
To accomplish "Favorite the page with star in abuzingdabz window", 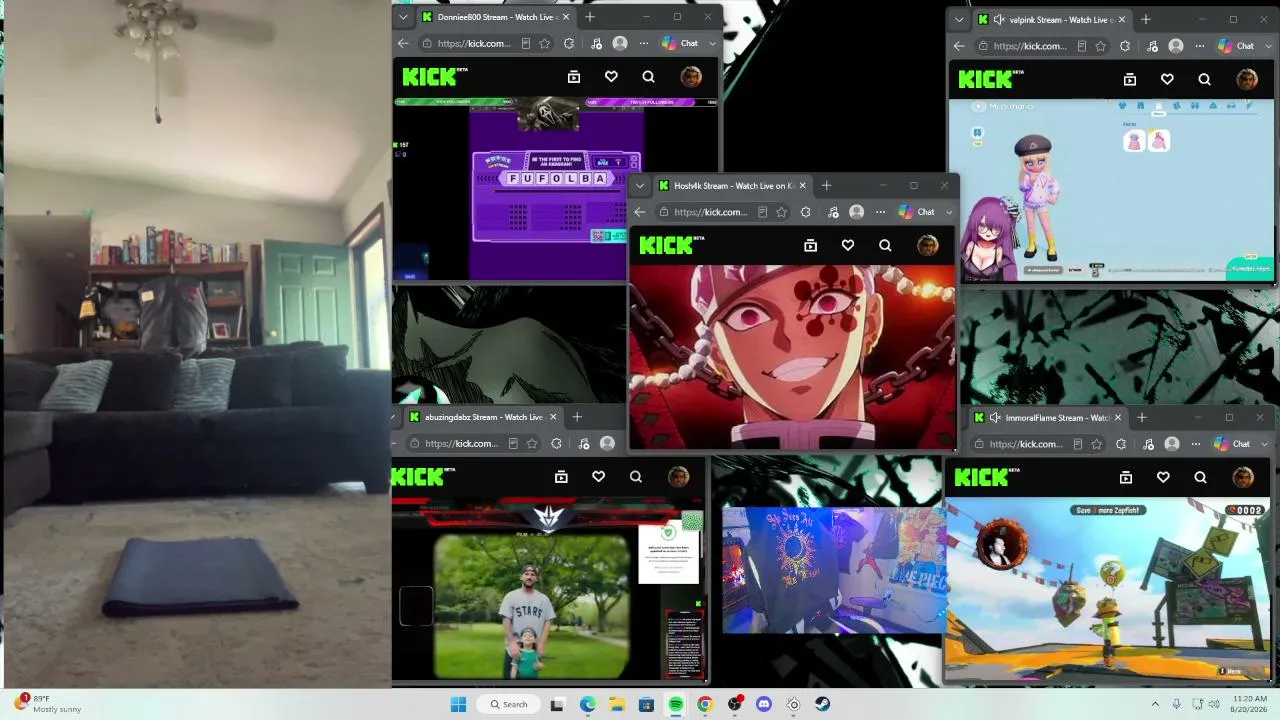I will point(532,444).
